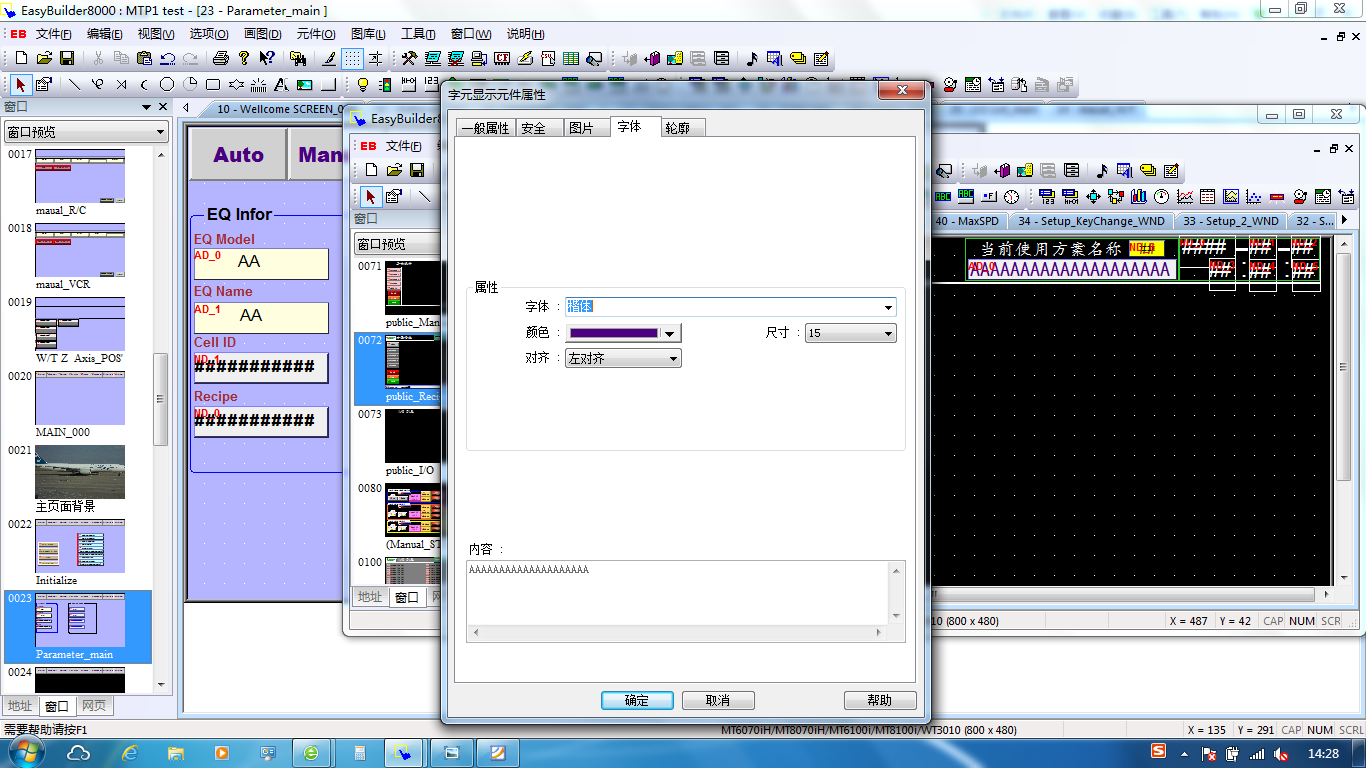This screenshot has height=768, width=1366.
Task: Pick the Text tool with letter A
Action: click(281, 85)
